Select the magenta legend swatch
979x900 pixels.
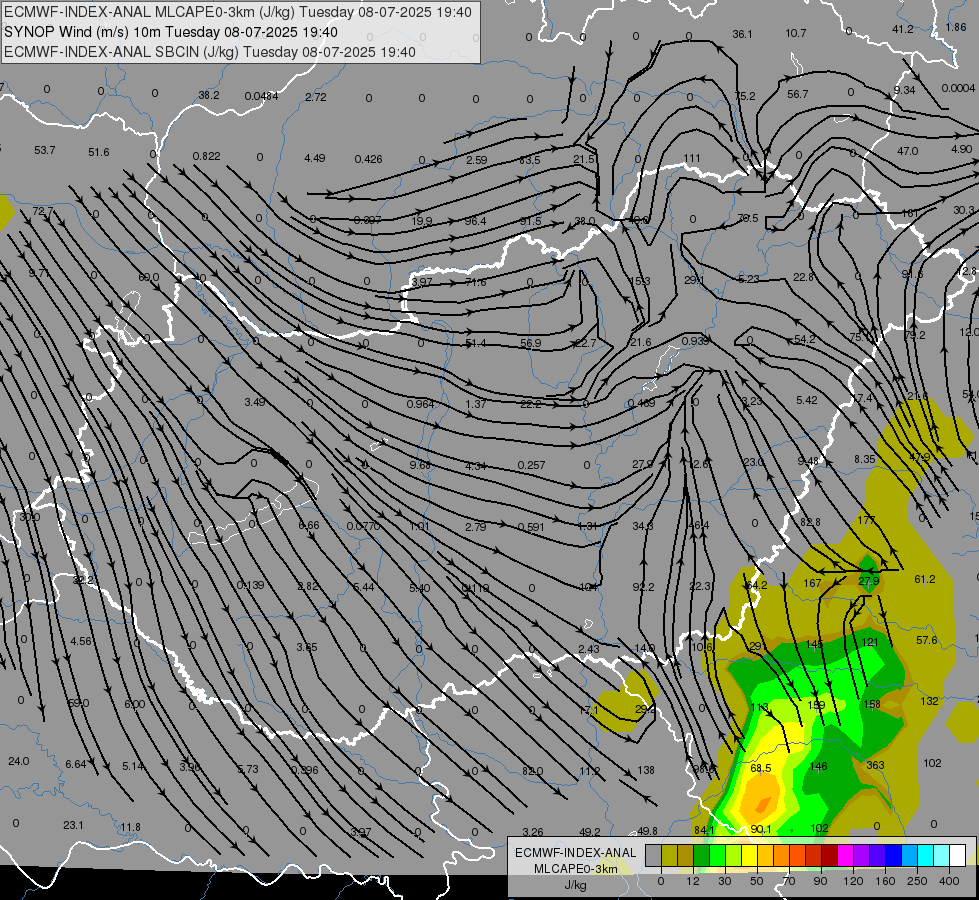(x=845, y=855)
